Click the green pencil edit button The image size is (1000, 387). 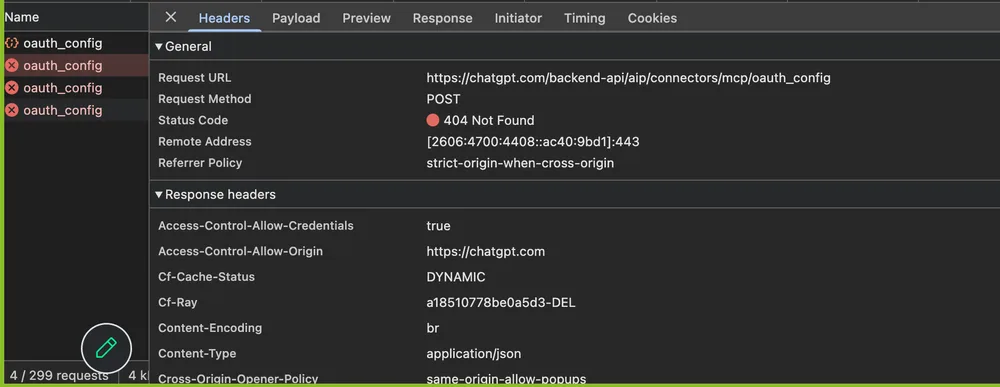[107, 348]
